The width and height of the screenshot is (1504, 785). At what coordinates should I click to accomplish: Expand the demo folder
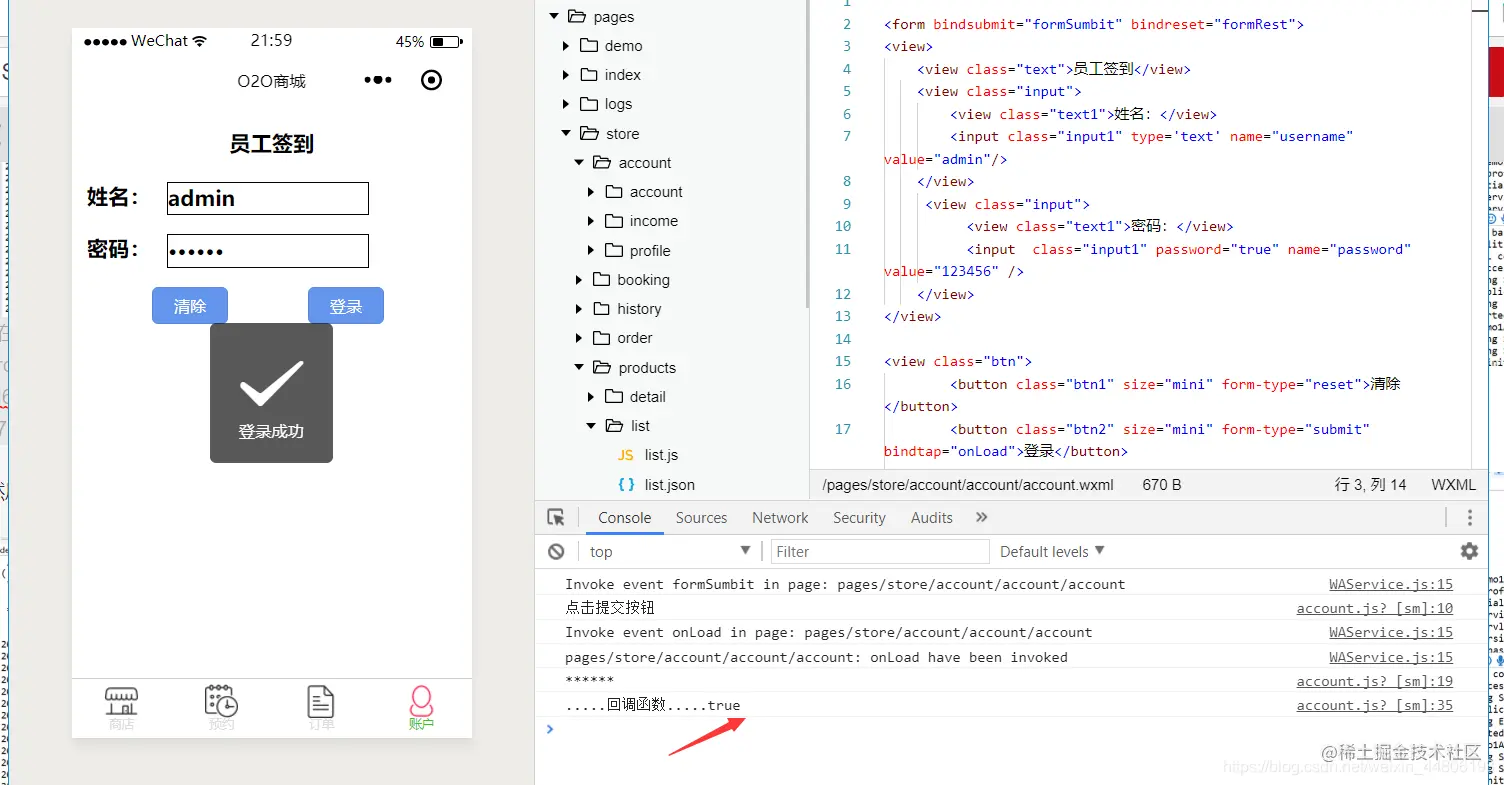pos(566,46)
